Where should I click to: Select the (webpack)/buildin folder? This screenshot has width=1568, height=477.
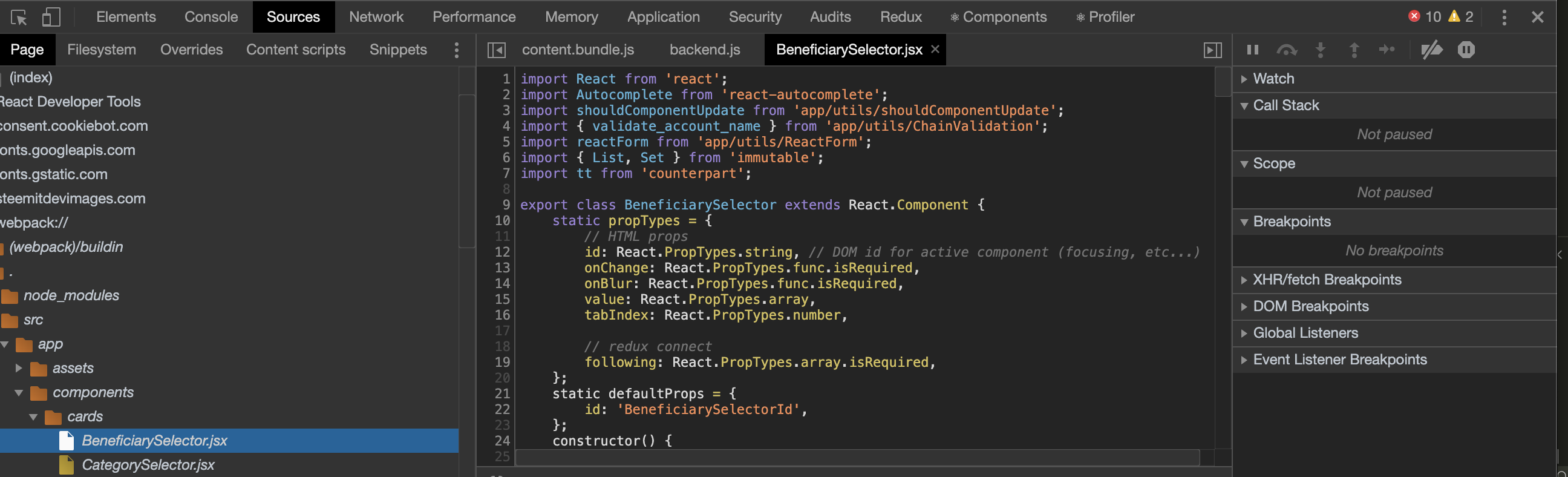coord(66,248)
